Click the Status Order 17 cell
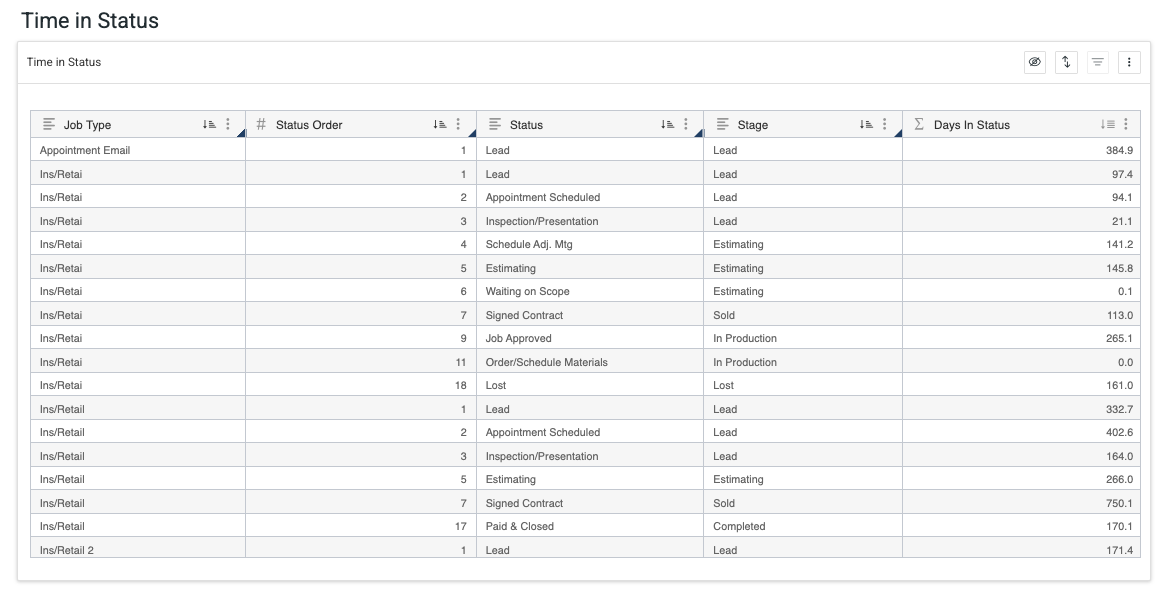 [361, 526]
